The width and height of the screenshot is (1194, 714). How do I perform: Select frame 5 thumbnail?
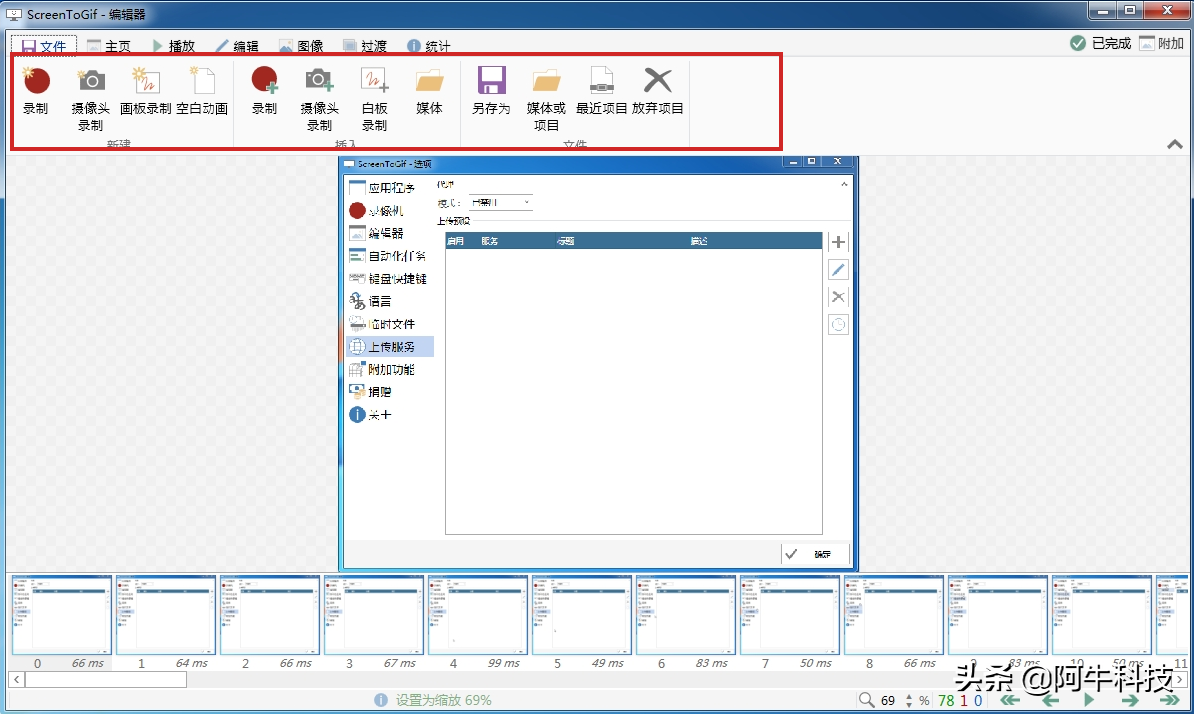[582, 615]
